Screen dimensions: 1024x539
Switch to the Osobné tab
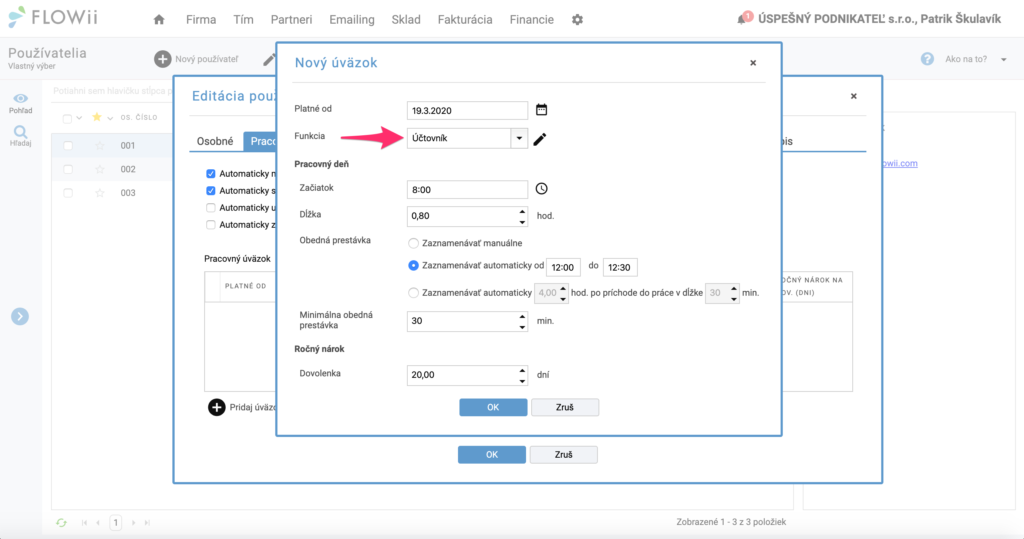tap(215, 141)
